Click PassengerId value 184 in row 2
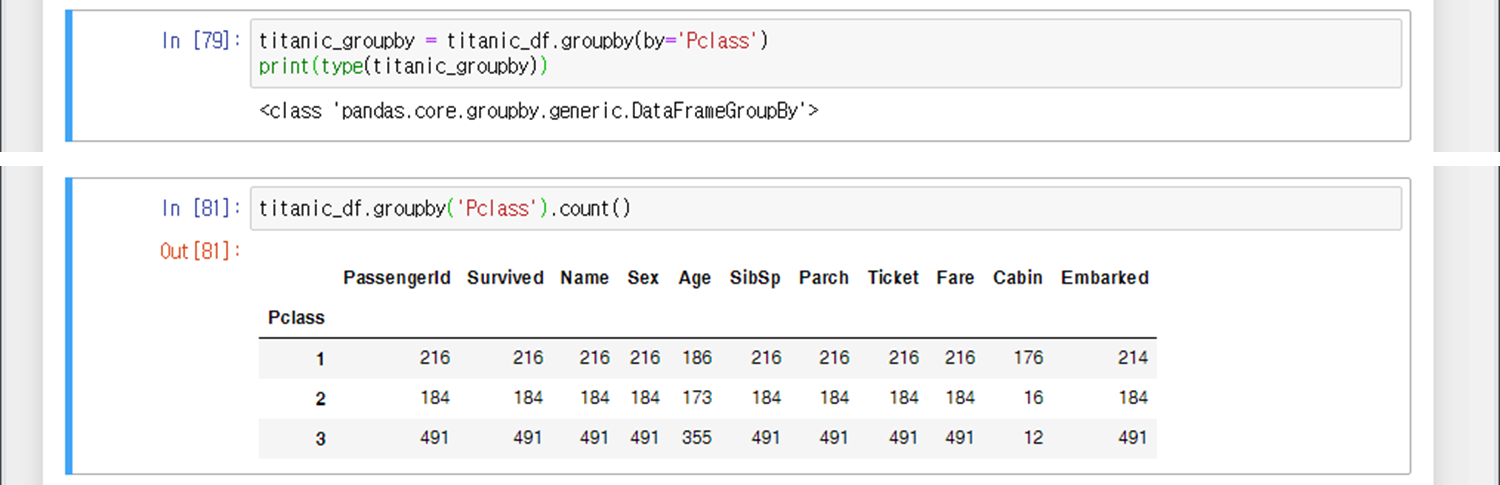Image resolution: width=1500 pixels, height=485 pixels. click(x=435, y=398)
